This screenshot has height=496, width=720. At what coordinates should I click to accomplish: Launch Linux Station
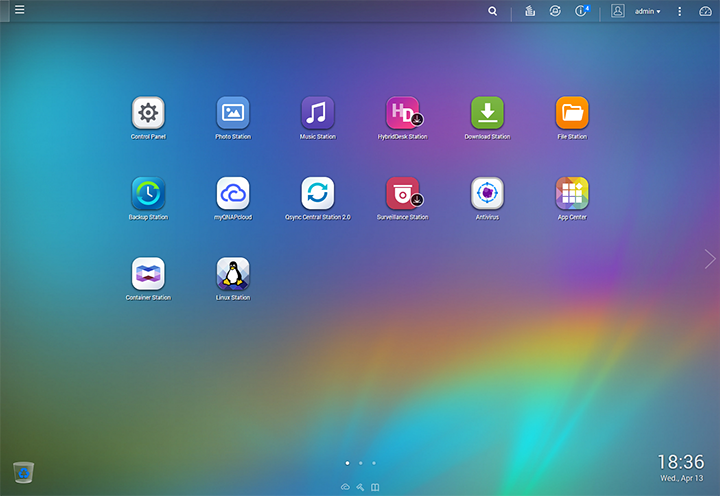coord(233,274)
